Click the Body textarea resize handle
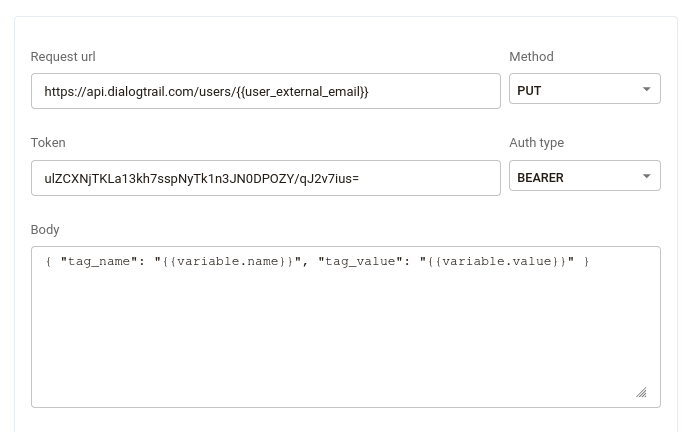694x432 pixels. pos(641,392)
